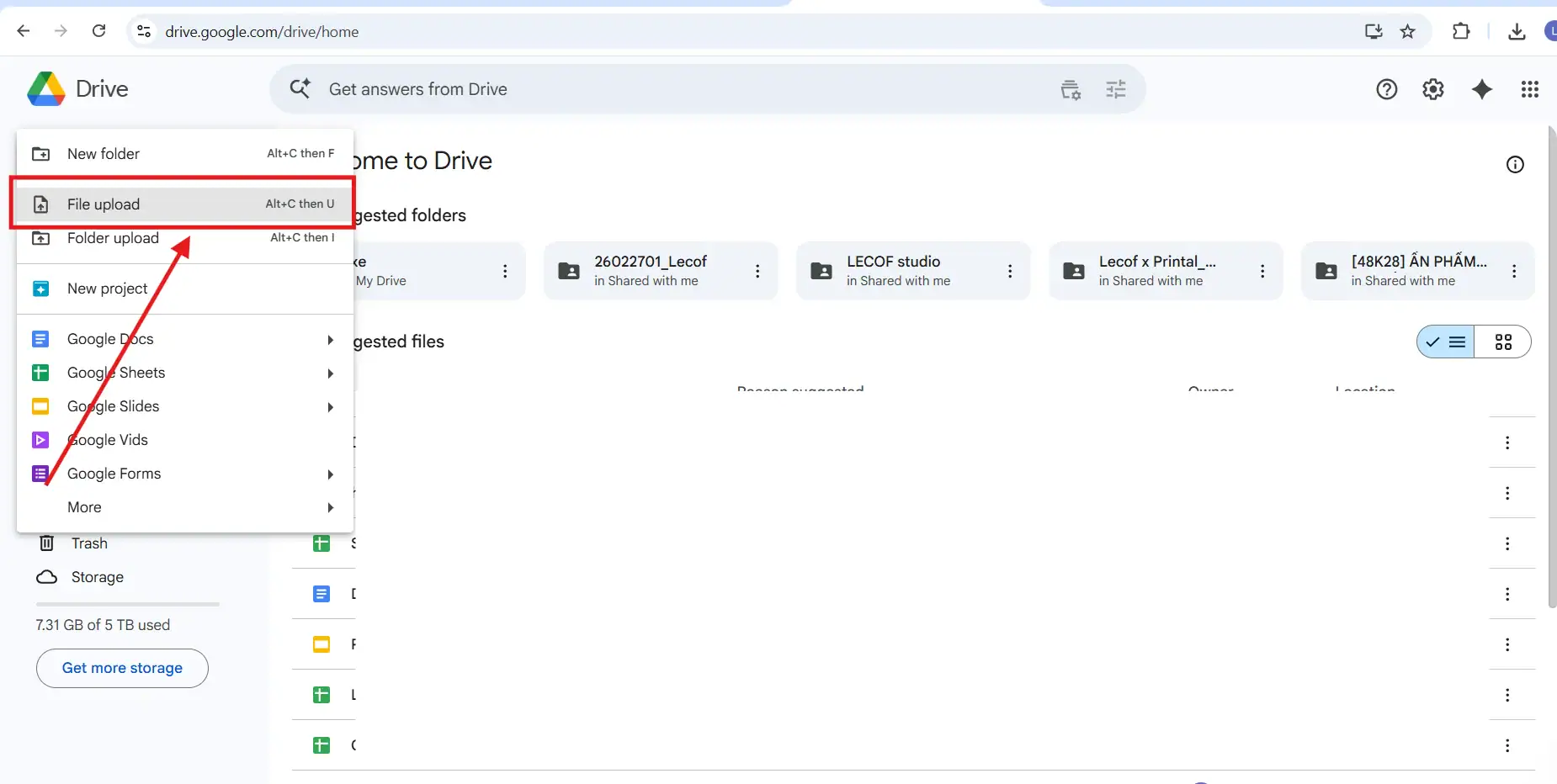Open Trash in sidebar
Image resolution: width=1557 pixels, height=784 pixels.
(x=89, y=543)
